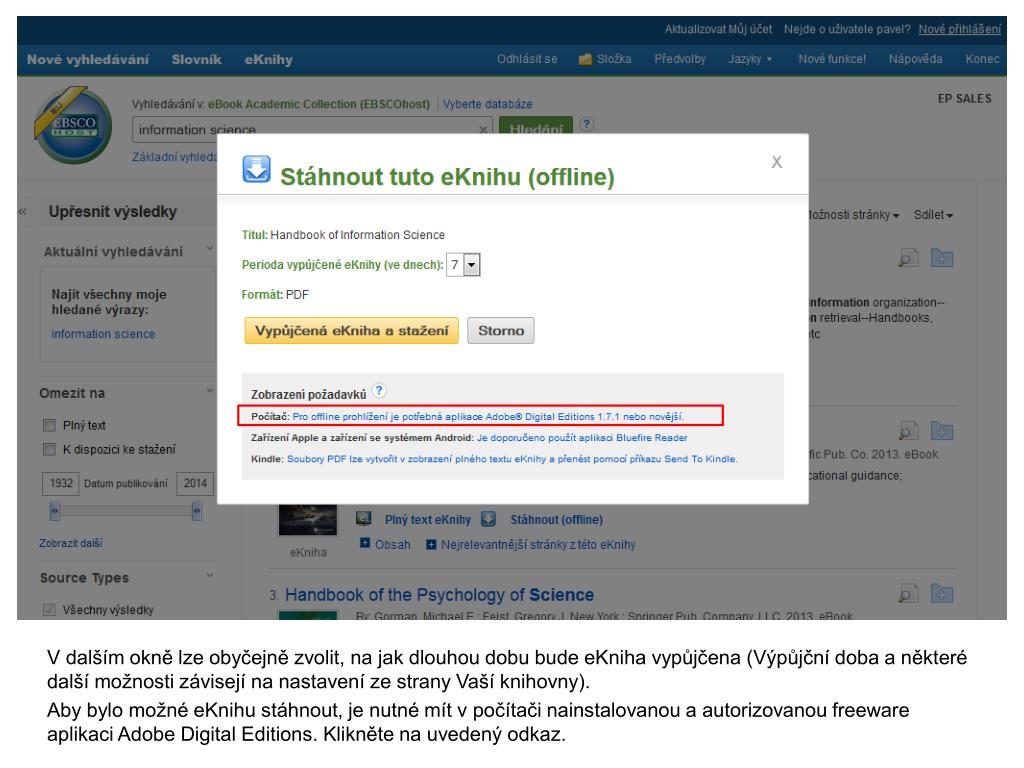Click the eKniha book cover thumbnail
Image resolution: width=1024 pixels, height=768 pixels.
[308, 520]
